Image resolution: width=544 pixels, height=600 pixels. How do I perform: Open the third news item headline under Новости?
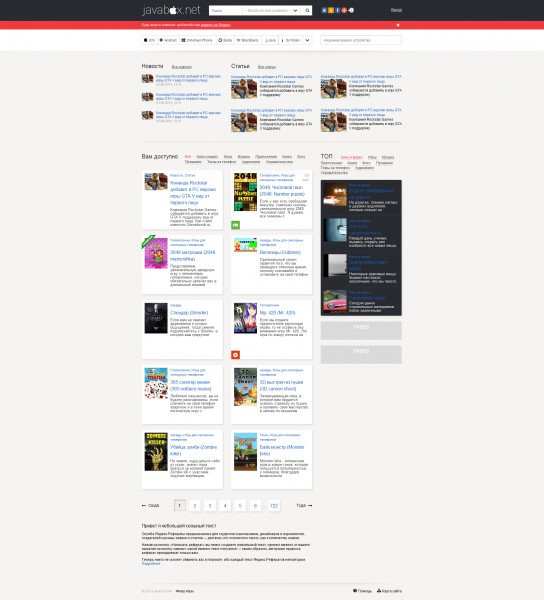188,115
